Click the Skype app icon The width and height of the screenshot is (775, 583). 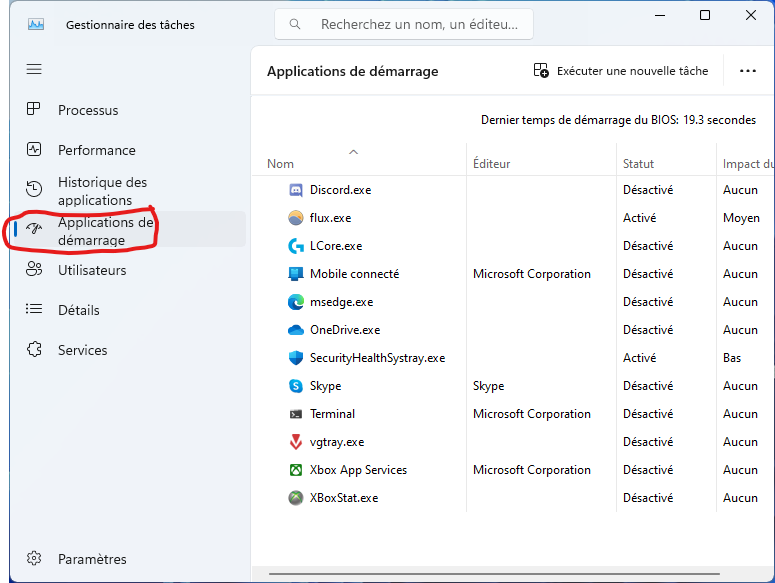coord(296,386)
